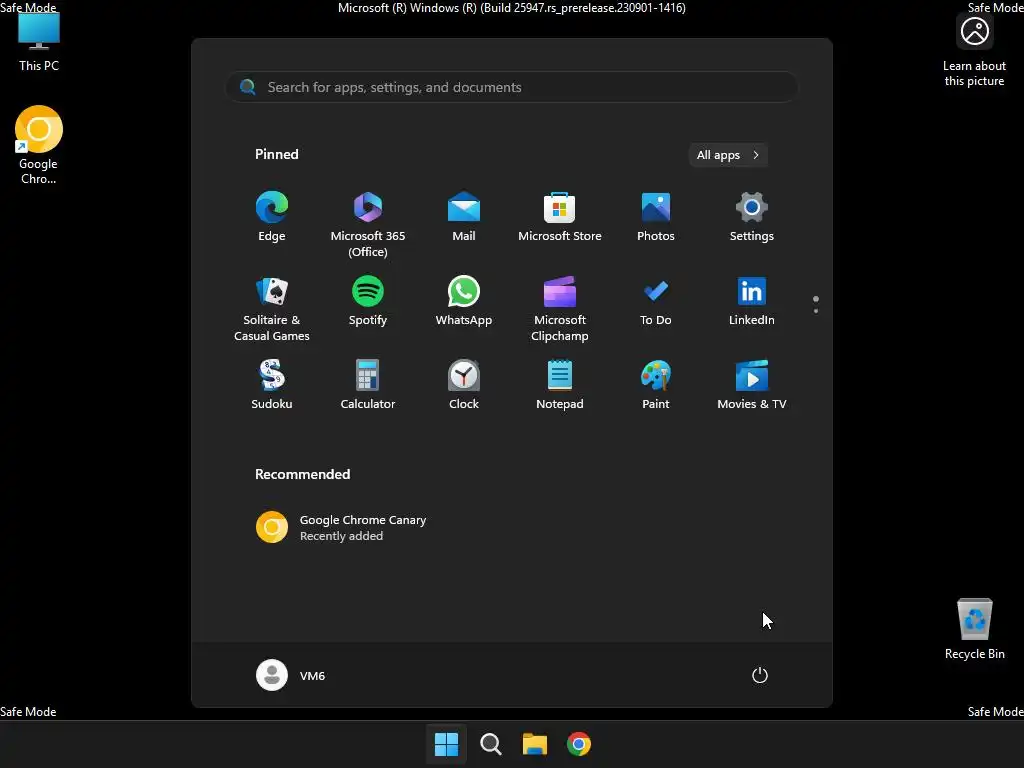Image resolution: width=1024 pixels, height=768 pixels.
Task: Launch Movies & TV
Action: coord(752,385)
